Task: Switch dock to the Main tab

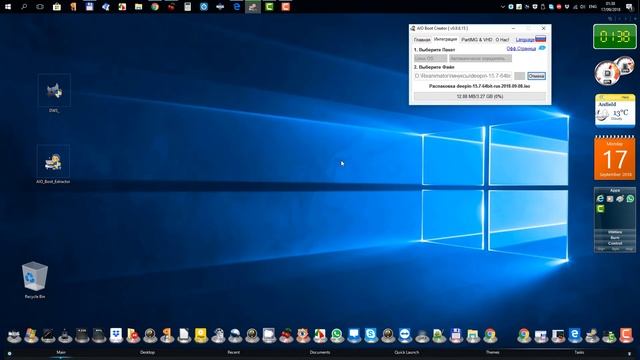Action: 61,352
